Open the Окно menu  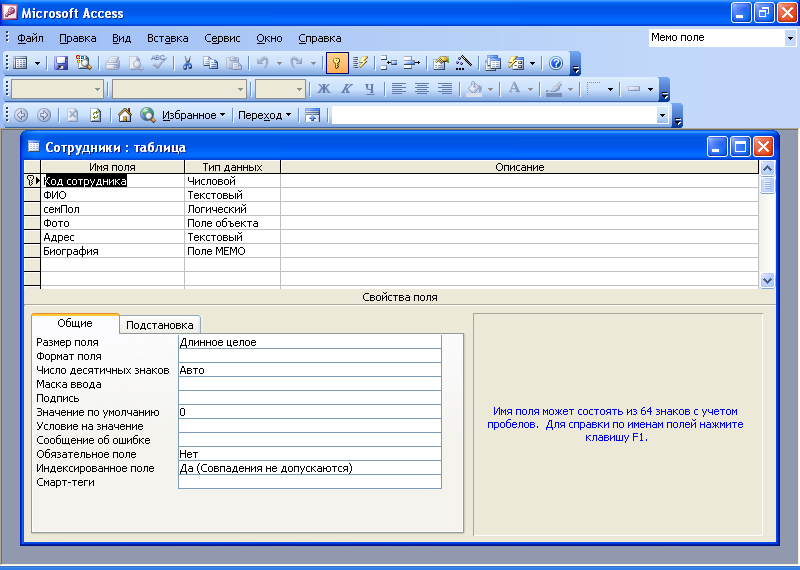point(269,38)
